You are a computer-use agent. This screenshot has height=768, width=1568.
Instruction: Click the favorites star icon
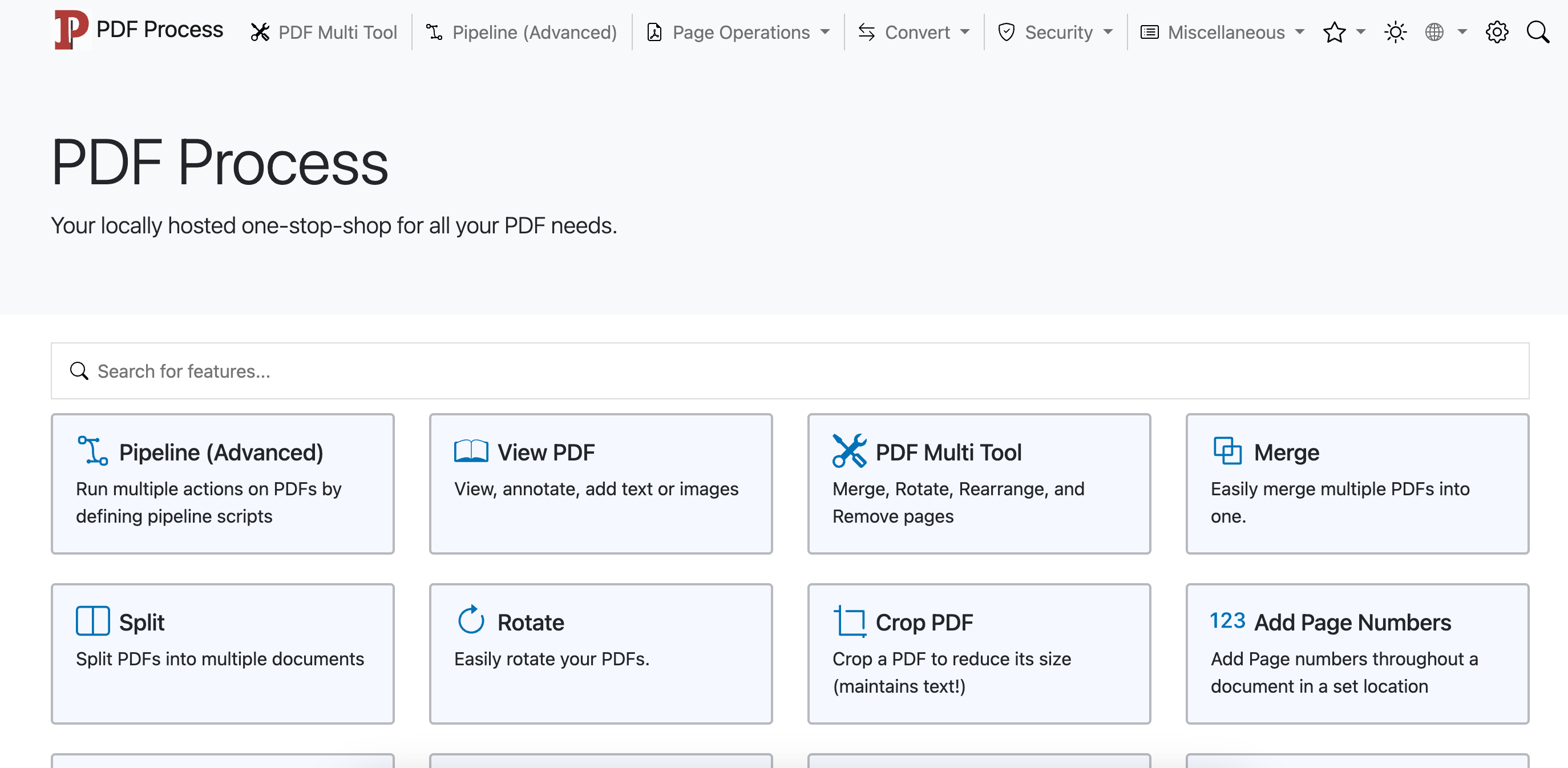1333,33
